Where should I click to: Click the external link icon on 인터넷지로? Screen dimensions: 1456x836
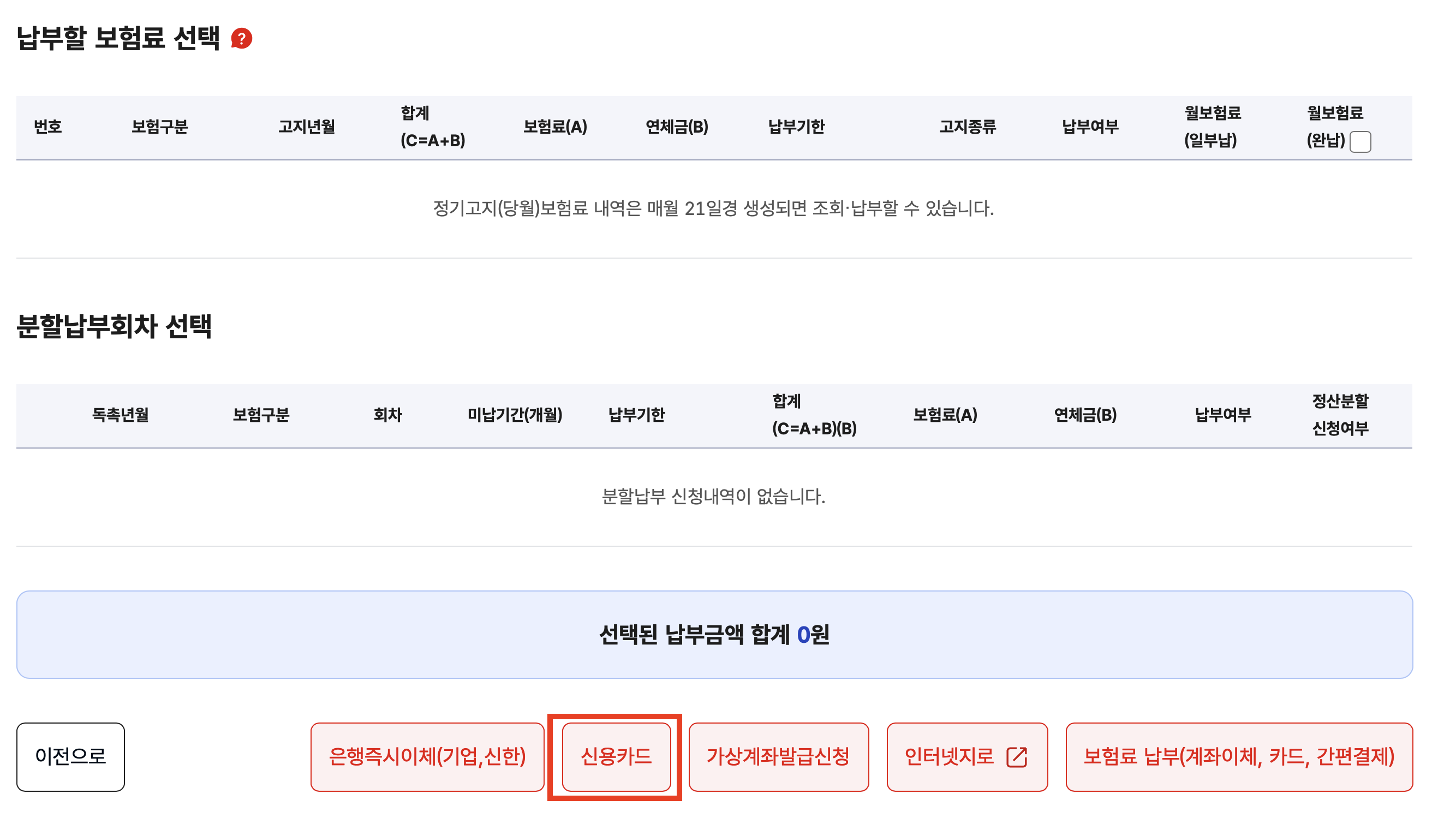[1016, 757]
